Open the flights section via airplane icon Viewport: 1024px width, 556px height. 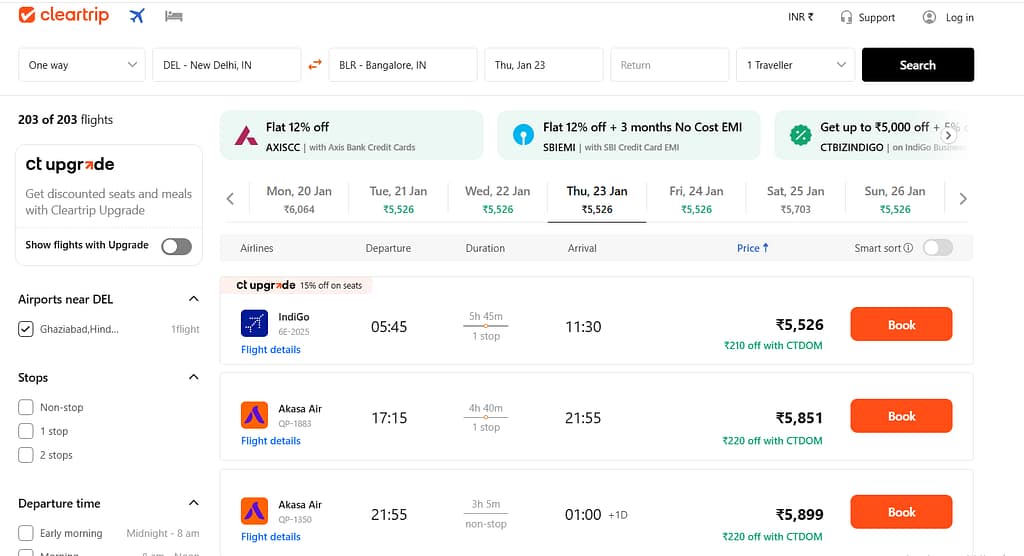click(136, 16)
